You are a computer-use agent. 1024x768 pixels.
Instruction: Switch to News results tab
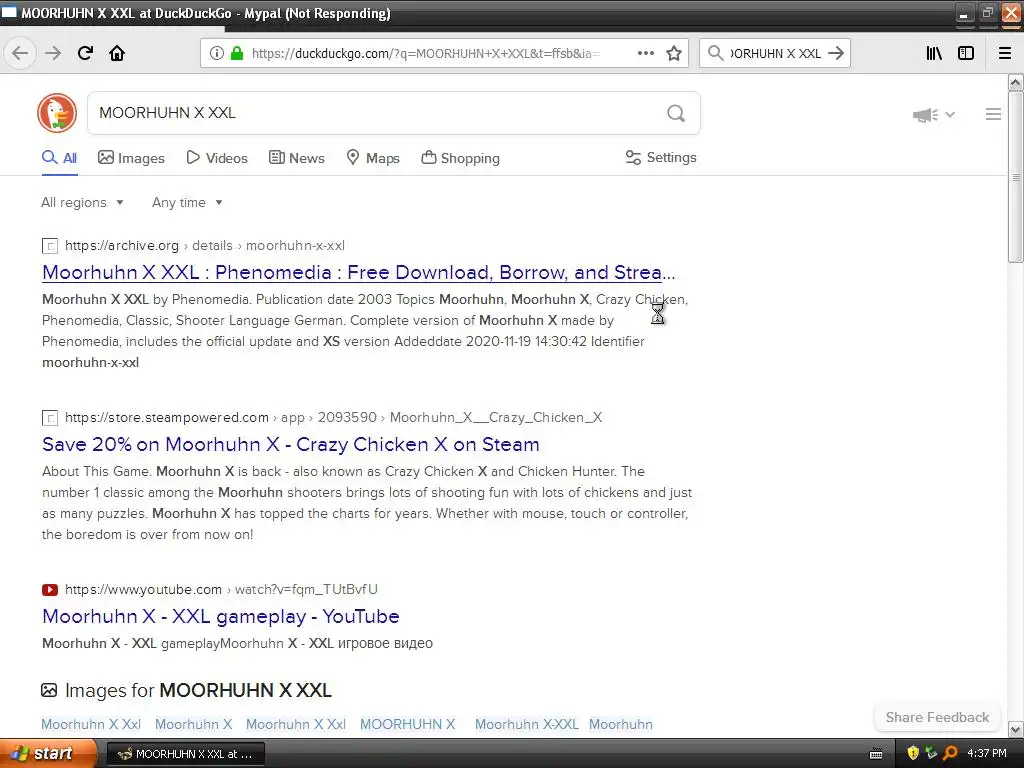[x=296, y=158]
